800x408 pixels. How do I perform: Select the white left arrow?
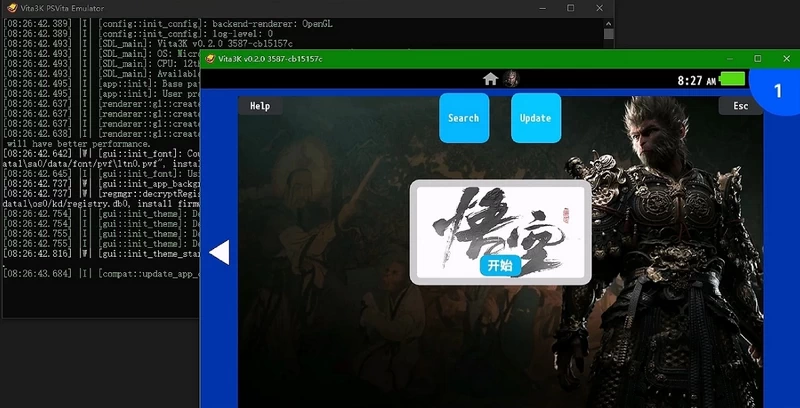219,252
